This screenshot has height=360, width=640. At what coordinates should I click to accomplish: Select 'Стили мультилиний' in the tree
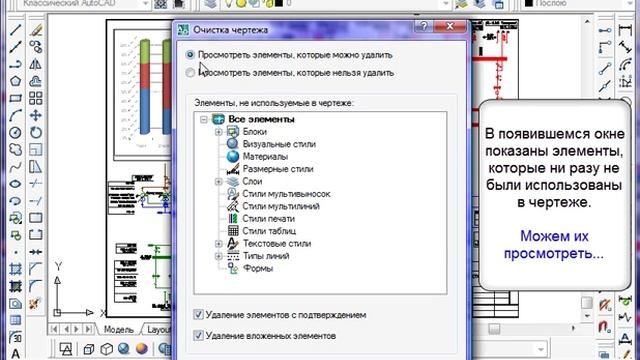pyautogui.click(x=281, y=207)
